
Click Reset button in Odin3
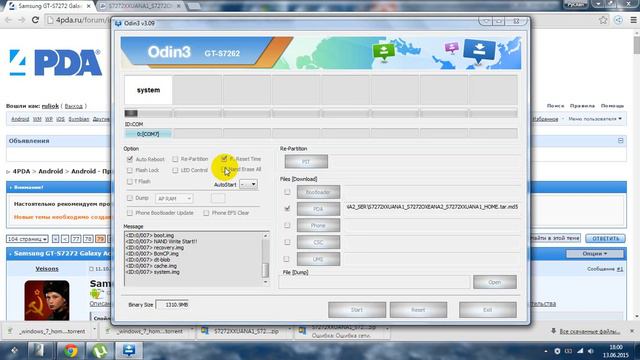(418, 310)
